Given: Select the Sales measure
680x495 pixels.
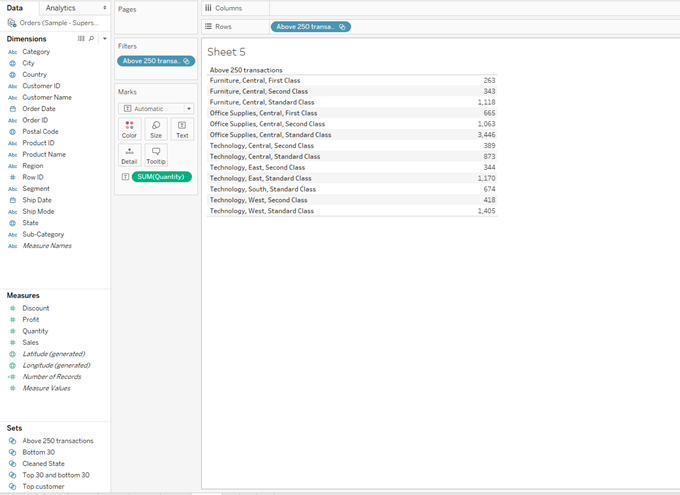Looking at the screenshot, I should point(30,342).
